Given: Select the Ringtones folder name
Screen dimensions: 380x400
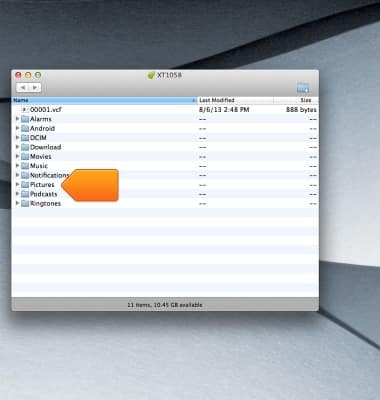Looking at the screenshot, I should [x=45, y=203].
